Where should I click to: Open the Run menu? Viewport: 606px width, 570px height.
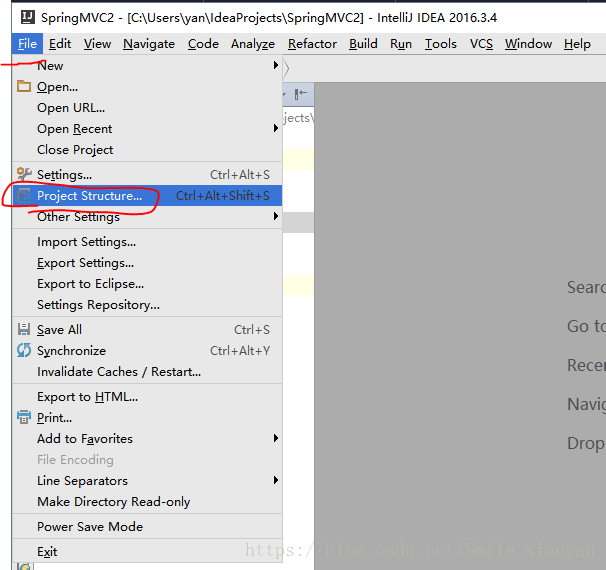[x=401, y=44]
